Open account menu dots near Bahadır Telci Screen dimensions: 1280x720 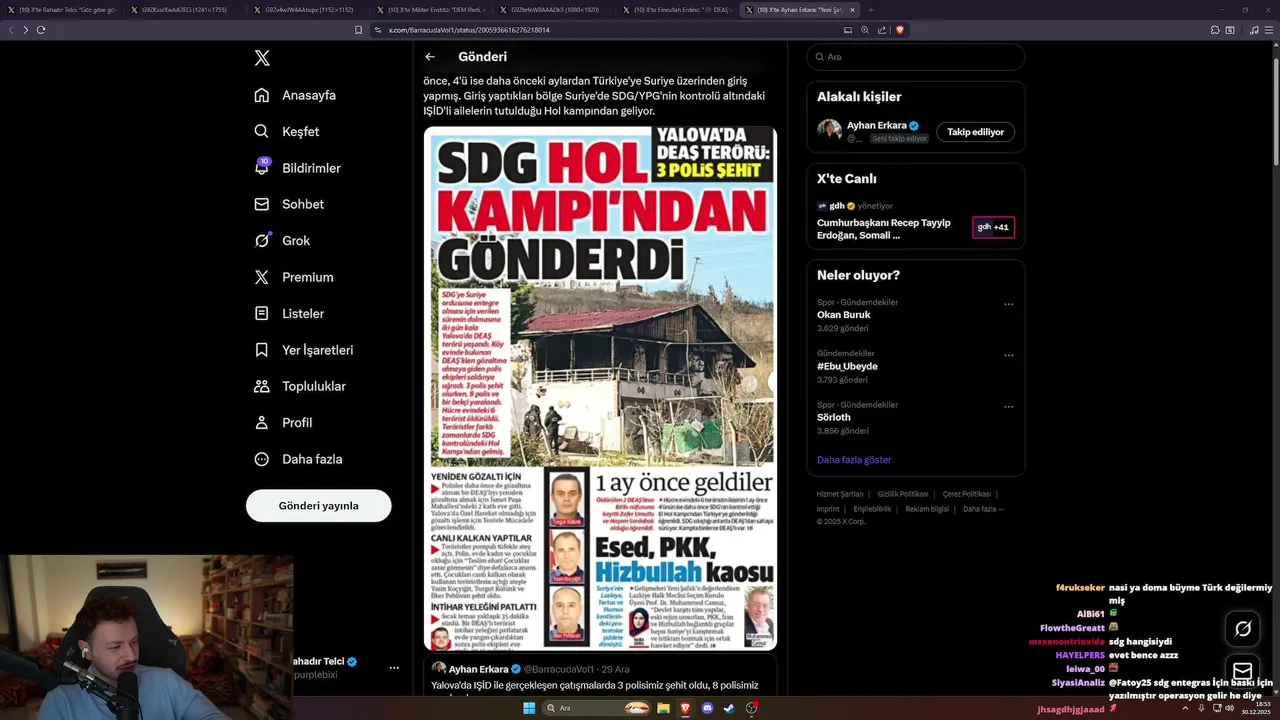[394, 667]
